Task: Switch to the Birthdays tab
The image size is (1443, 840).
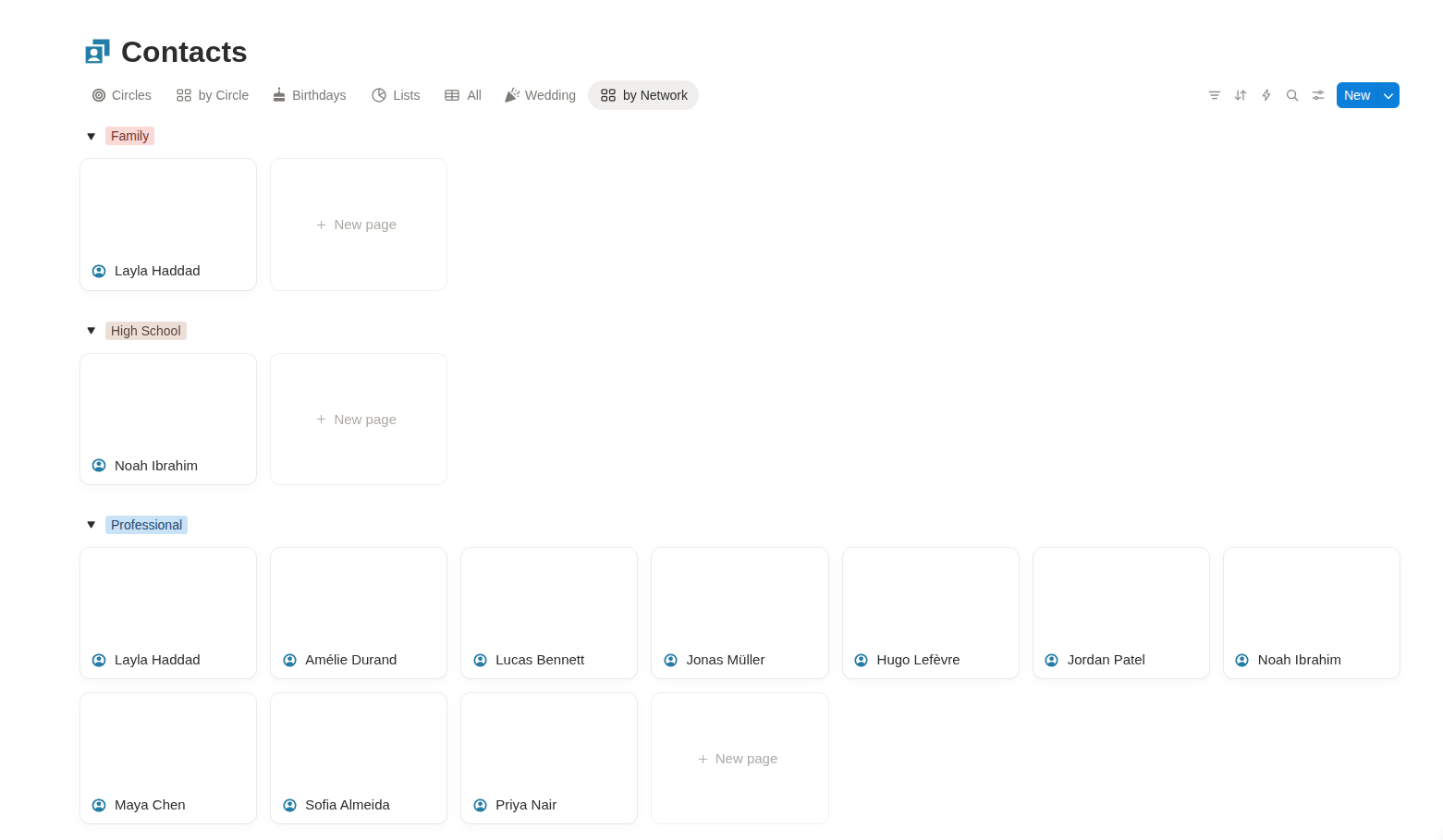Action: 309,95
